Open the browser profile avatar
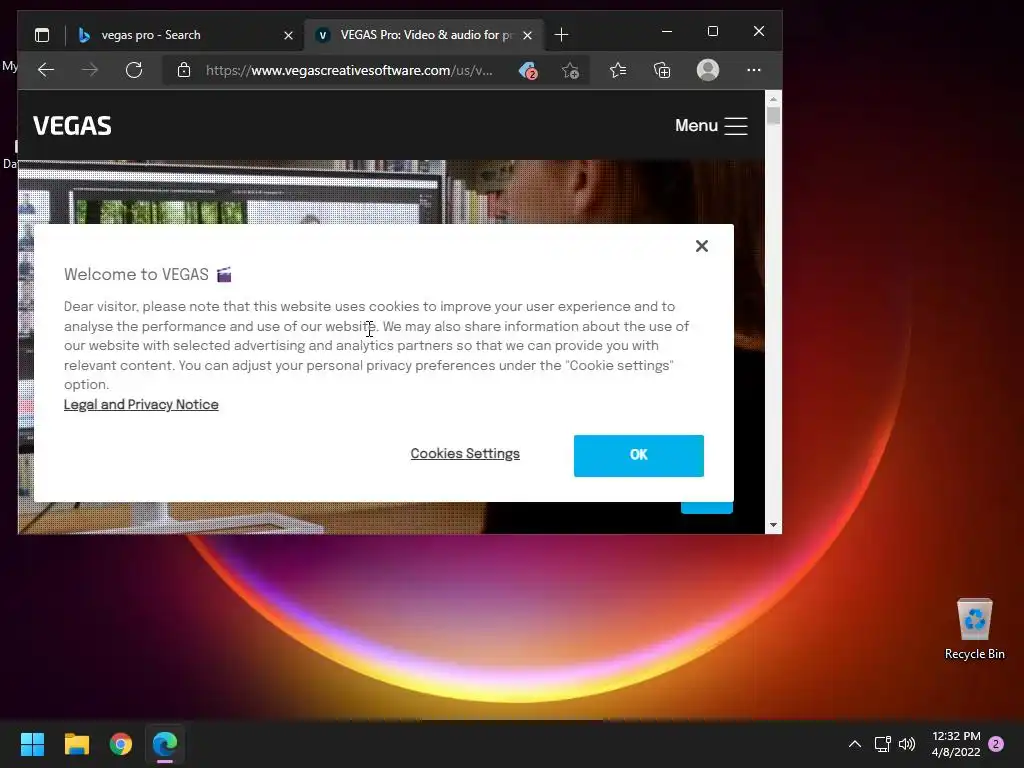This screenshot has width=1024, height=768. tap(708, 70)
